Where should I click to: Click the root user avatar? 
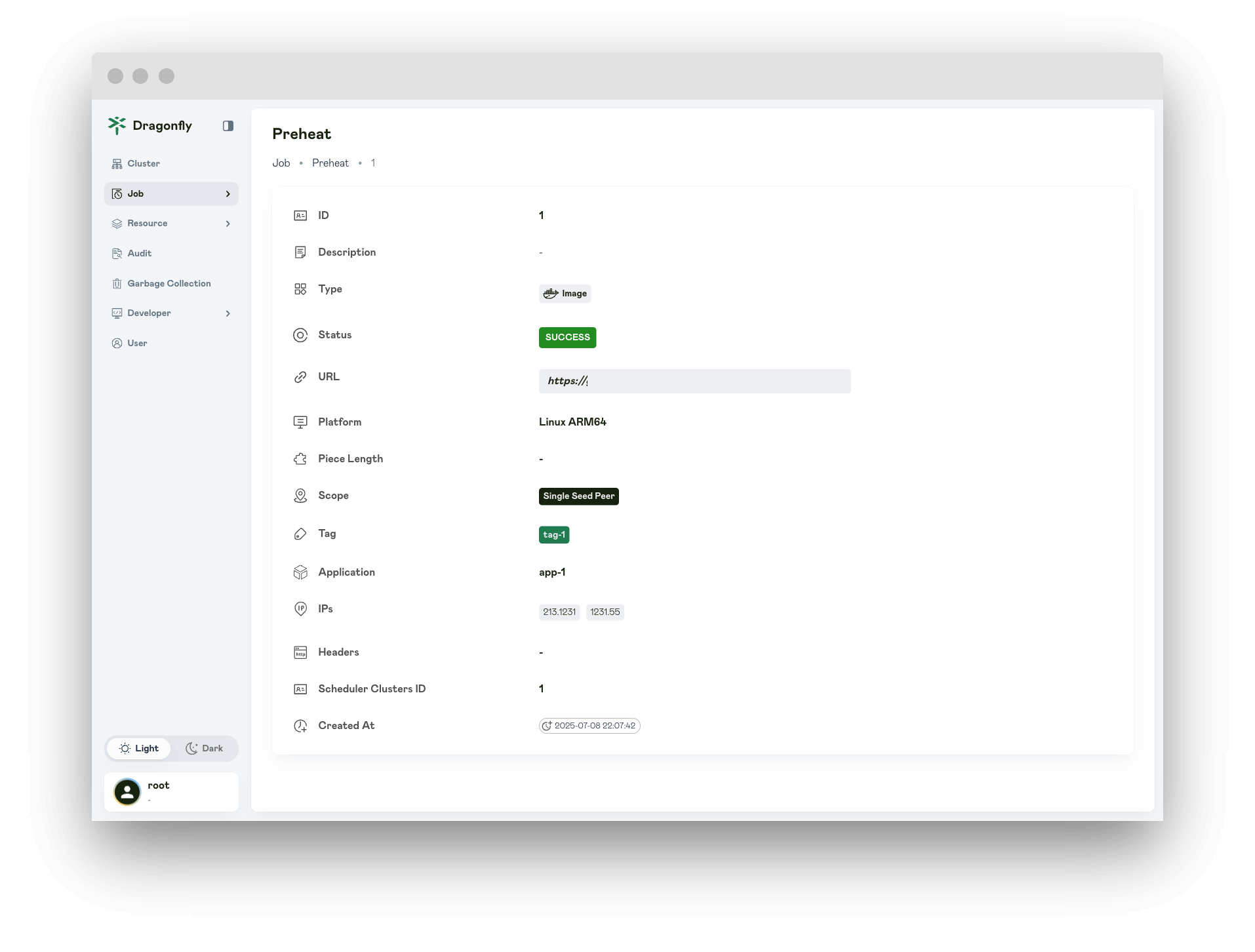click(x=127, y=792)
